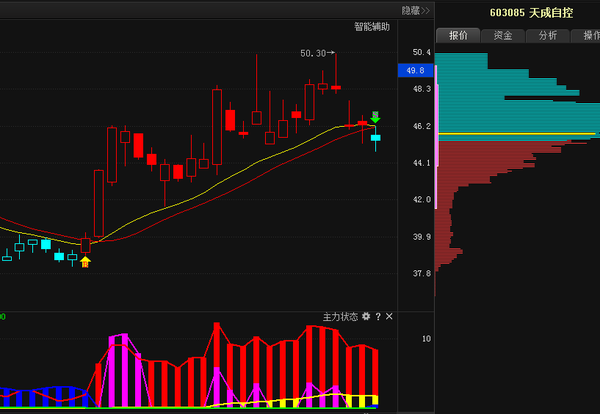Click the green sell signal arrow
Image resolution: width=600 pixels, height=414 pixels.
point(375,118)
